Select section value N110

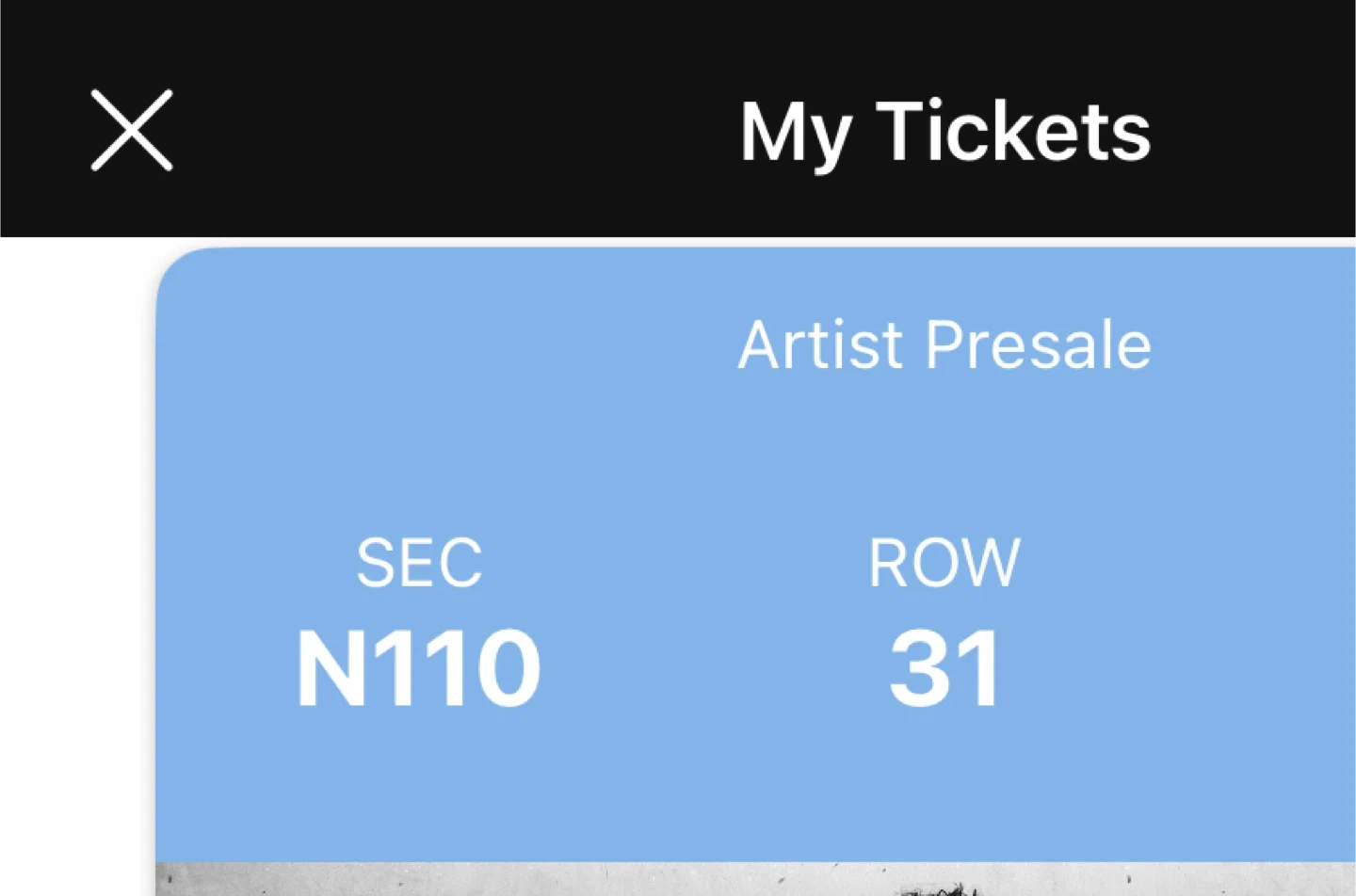point(419,668)
